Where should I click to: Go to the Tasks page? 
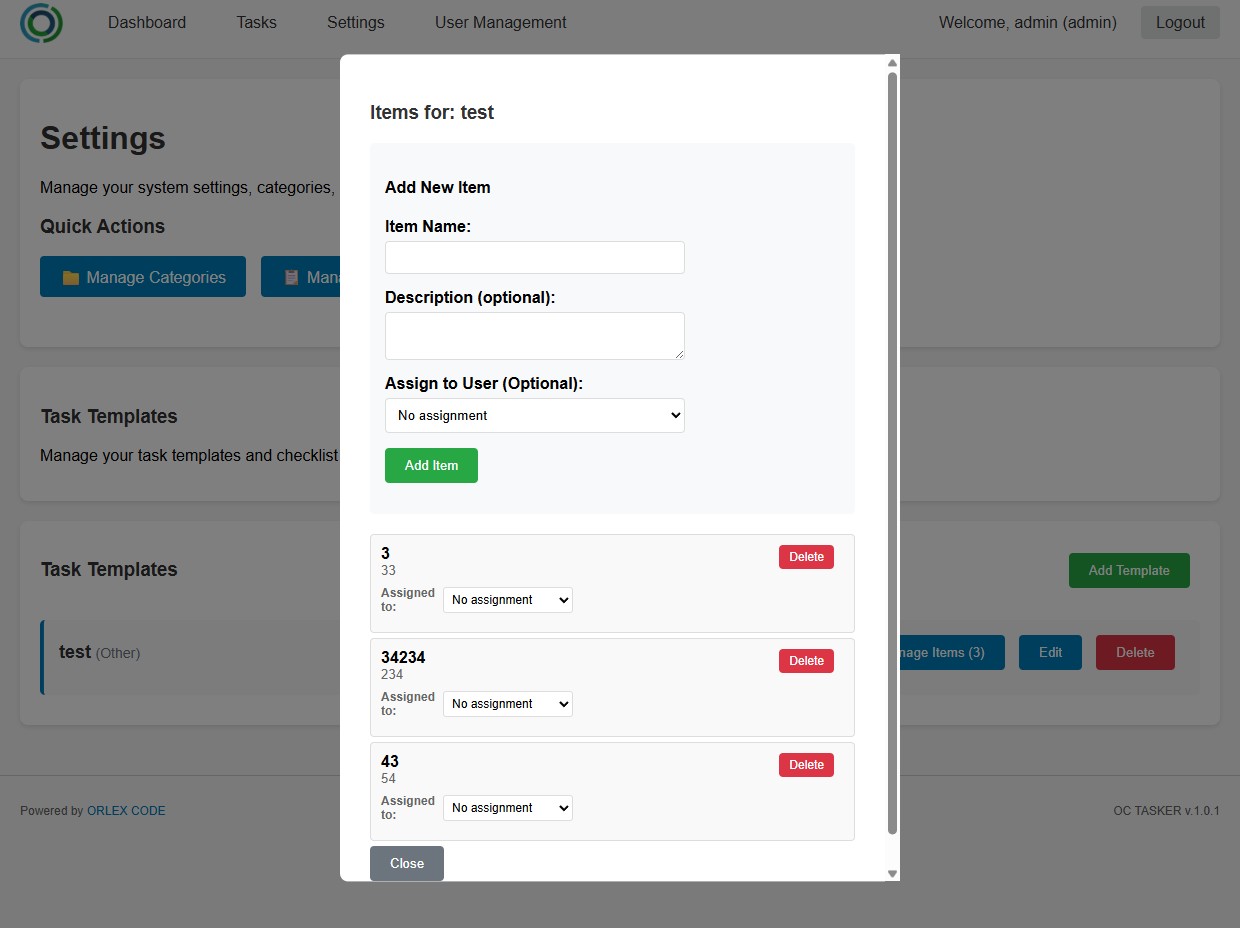tap(256, 23)
